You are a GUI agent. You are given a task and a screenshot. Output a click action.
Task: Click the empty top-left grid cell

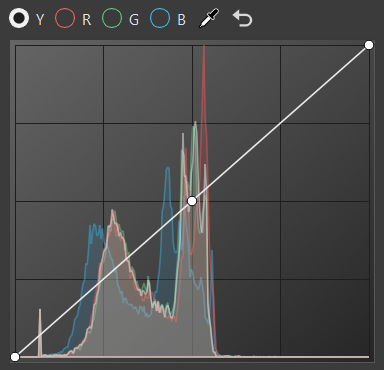60,84
